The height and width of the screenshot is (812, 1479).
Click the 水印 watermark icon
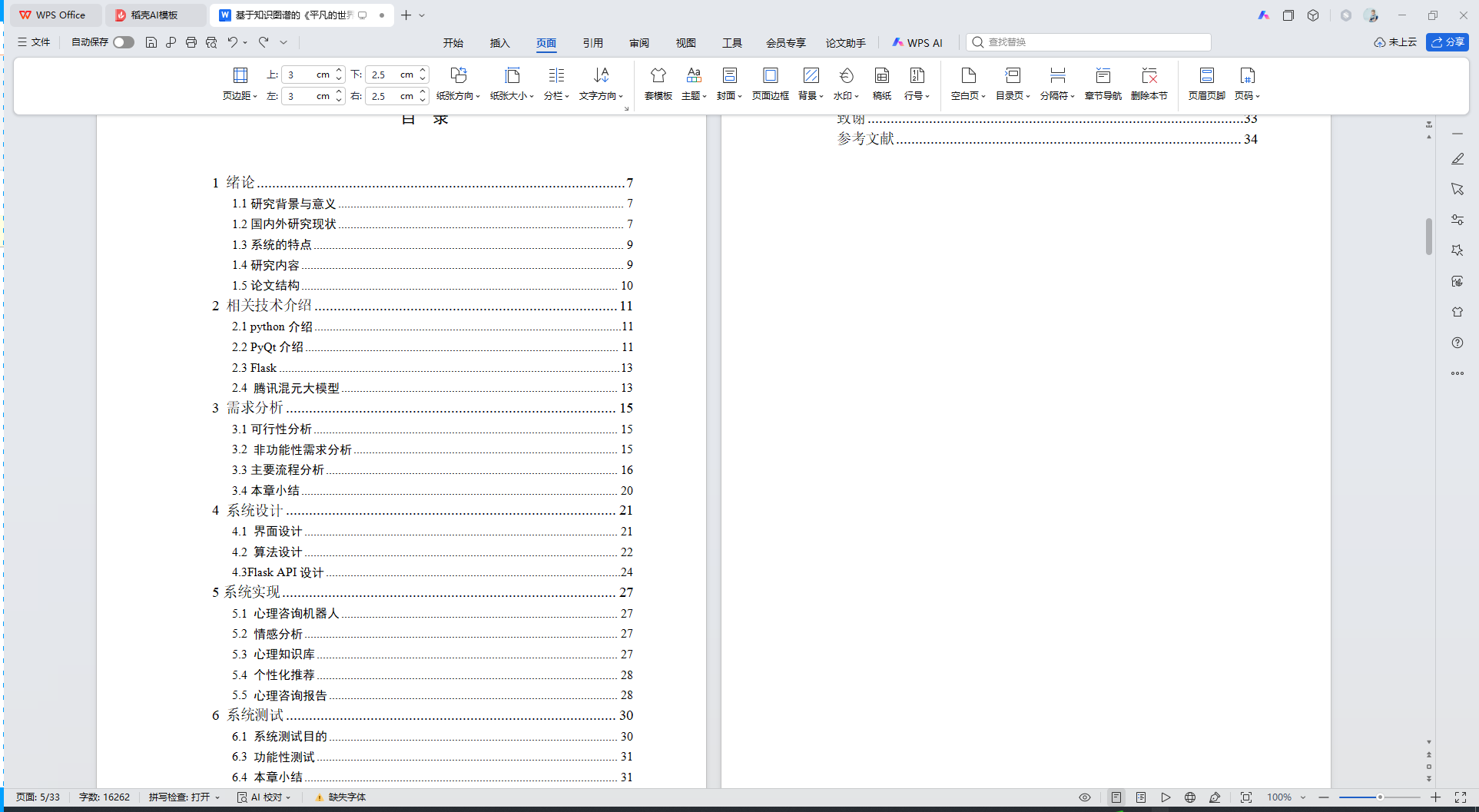[846, 75]
